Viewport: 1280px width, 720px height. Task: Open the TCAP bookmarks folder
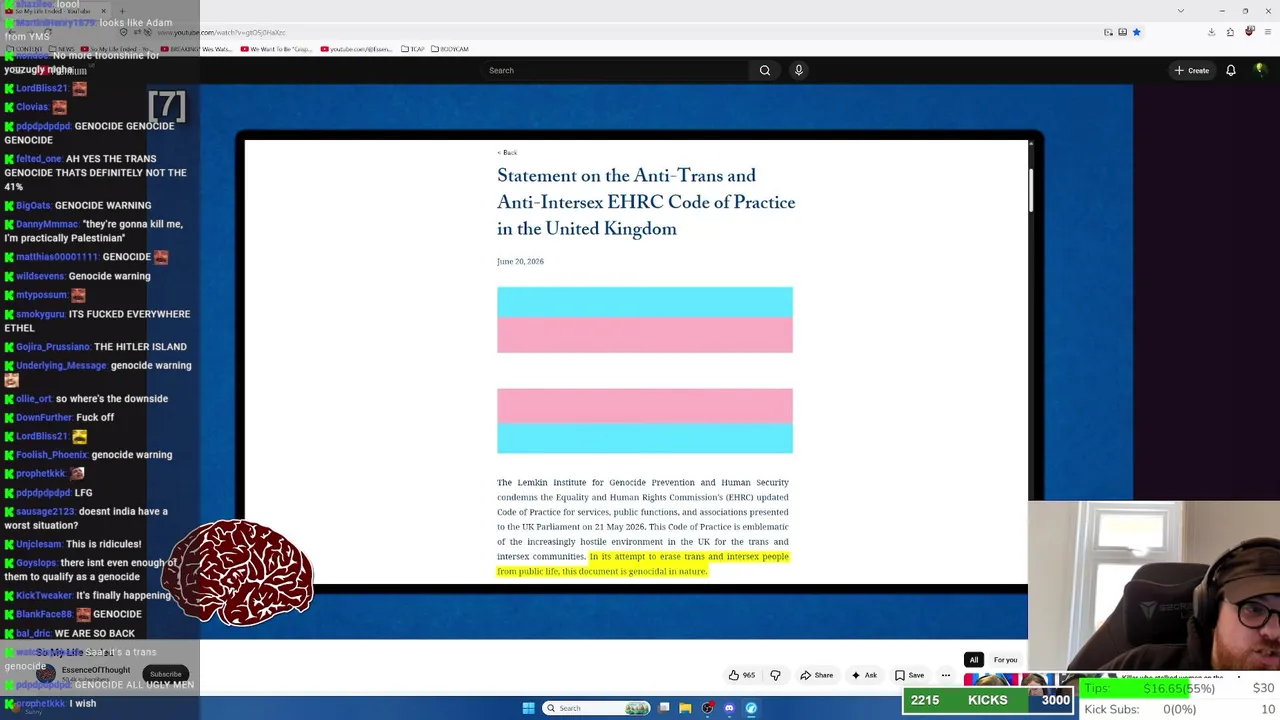tap(413, 49)
